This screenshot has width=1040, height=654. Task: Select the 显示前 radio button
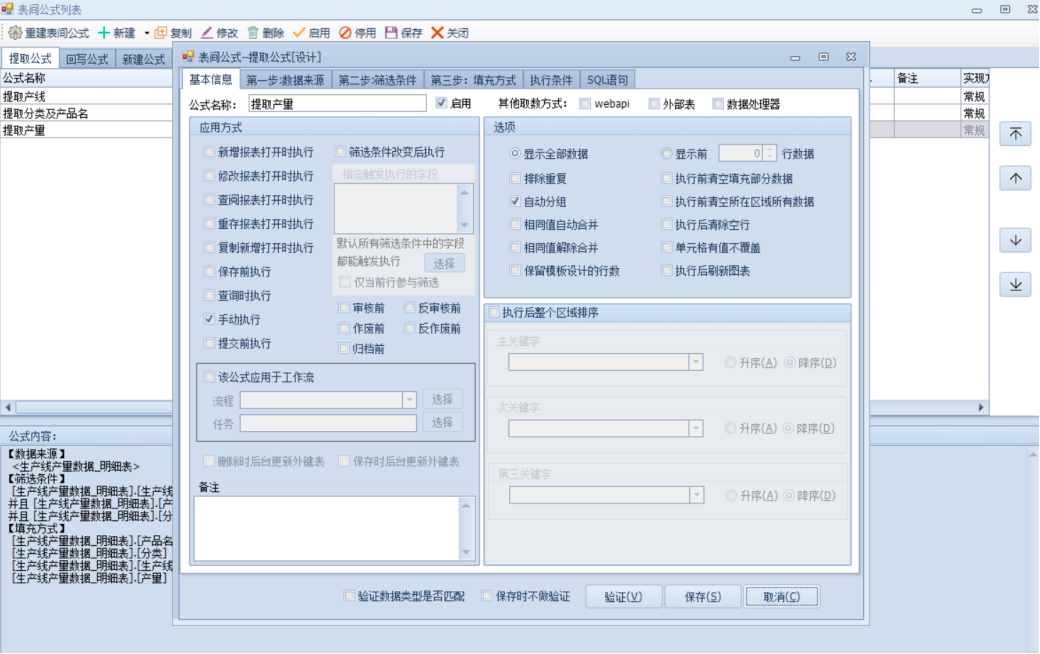[667, 154]
